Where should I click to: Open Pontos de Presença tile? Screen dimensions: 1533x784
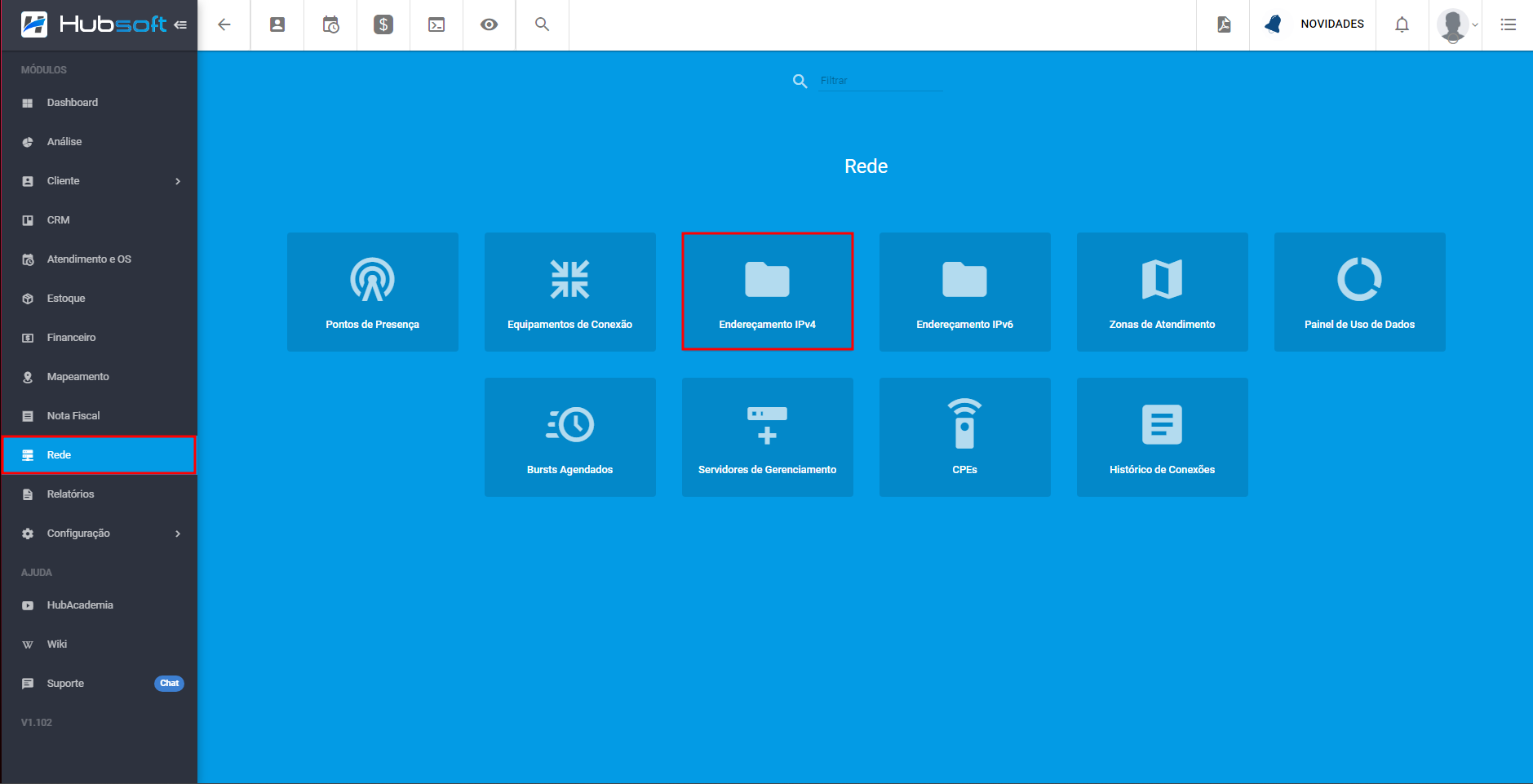pyautogui.click(x=373, y=292)
